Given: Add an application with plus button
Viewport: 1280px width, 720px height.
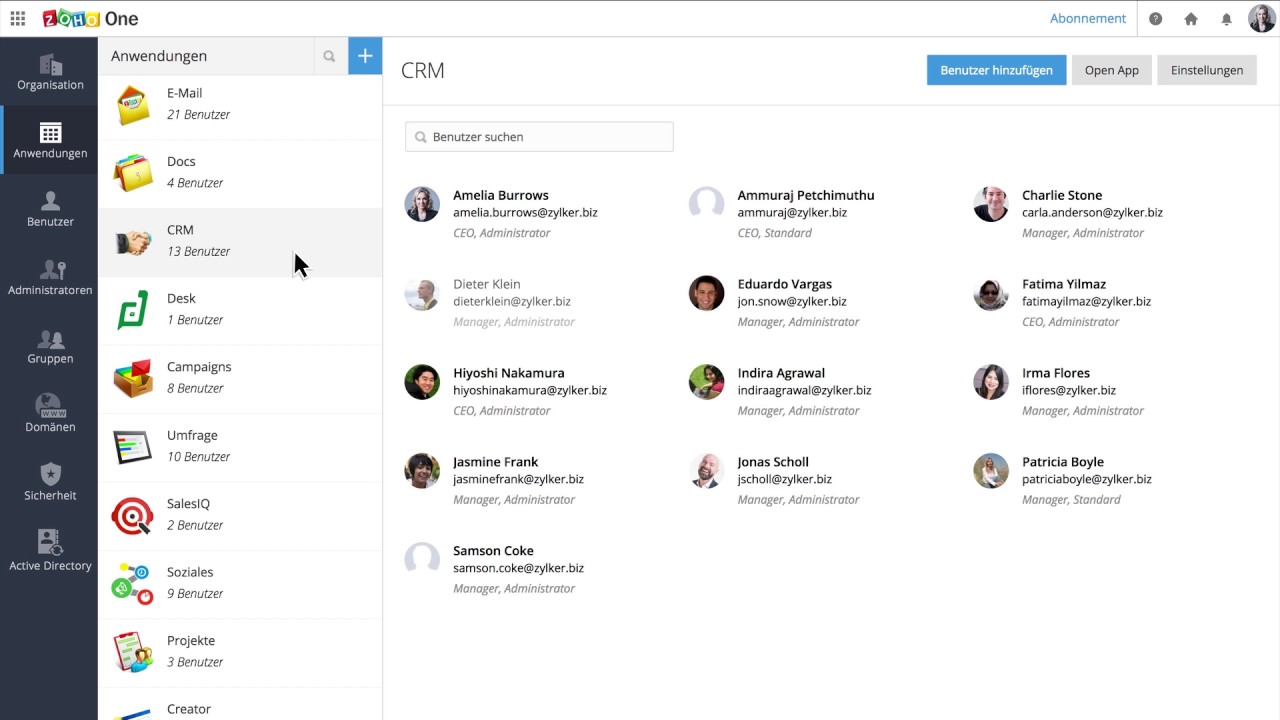Looking at the screenshot, I should pos(365,56).
